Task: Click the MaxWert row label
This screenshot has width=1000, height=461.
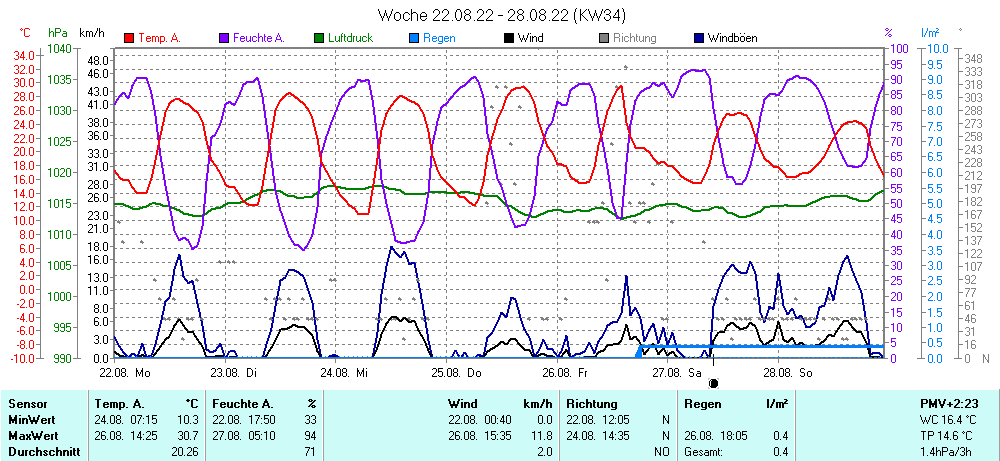Action: click(x=34, y=436)
